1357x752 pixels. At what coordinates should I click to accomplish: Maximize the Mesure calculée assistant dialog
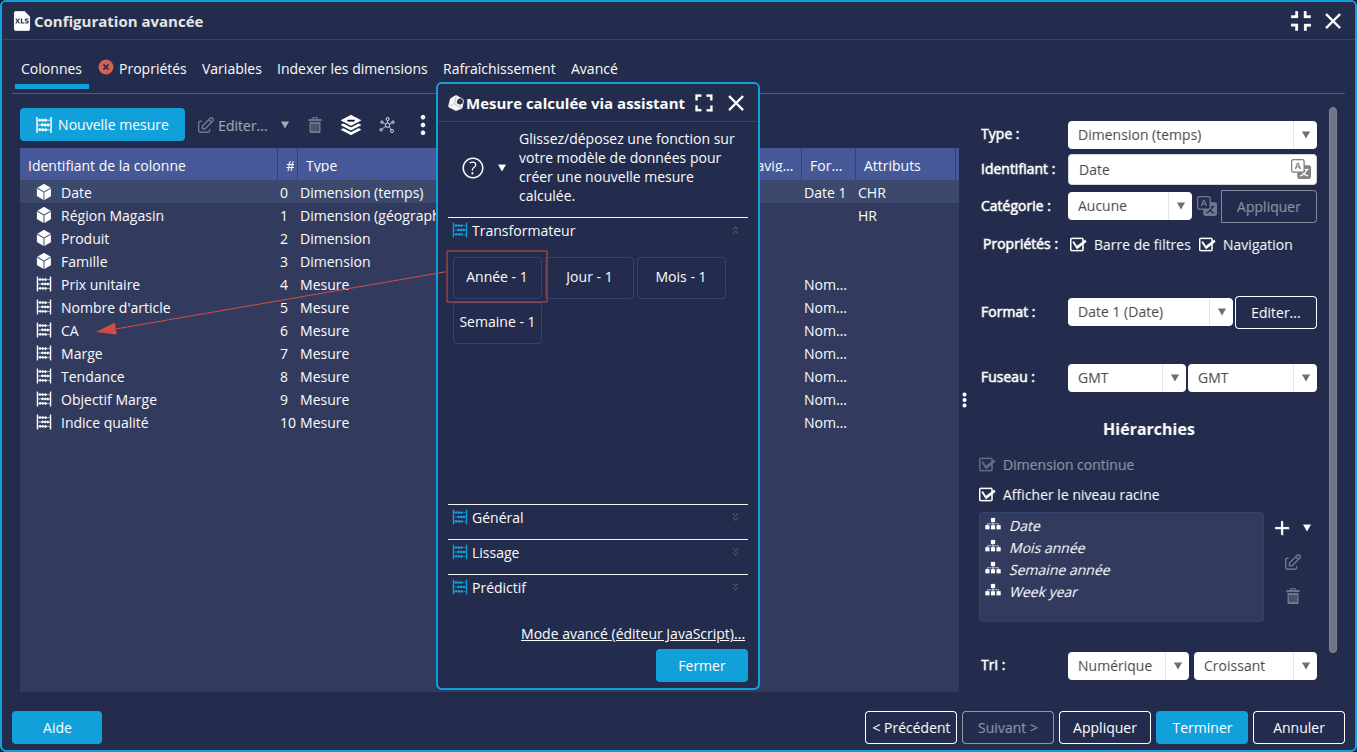pyautogui.click(x=704, y=103)
